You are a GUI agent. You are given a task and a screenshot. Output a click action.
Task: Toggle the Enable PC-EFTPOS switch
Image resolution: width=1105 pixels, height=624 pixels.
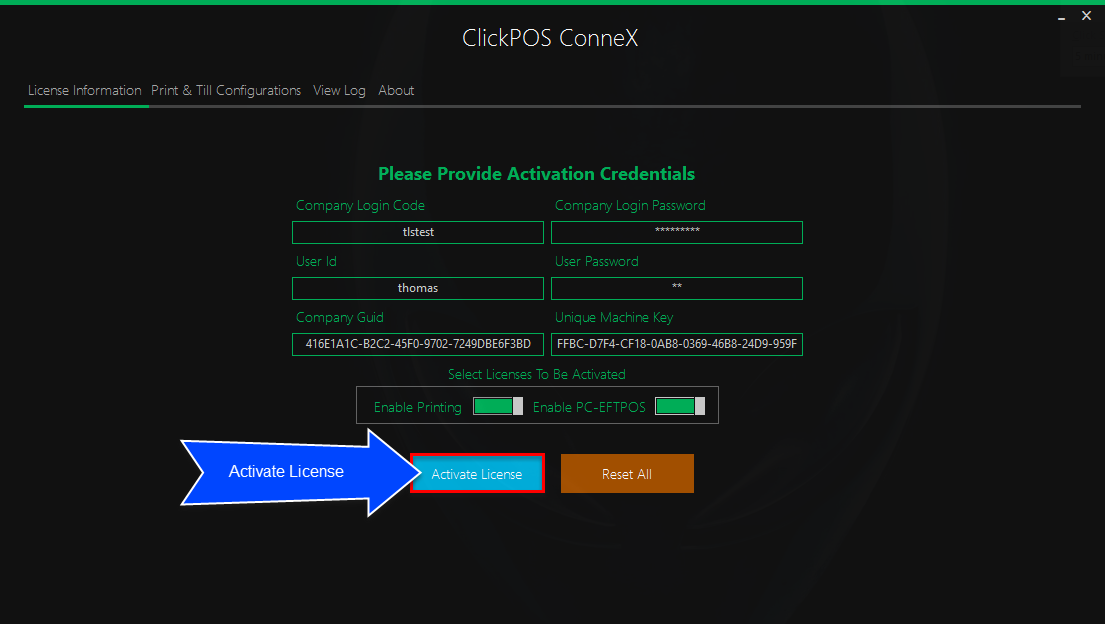[679, 406]
